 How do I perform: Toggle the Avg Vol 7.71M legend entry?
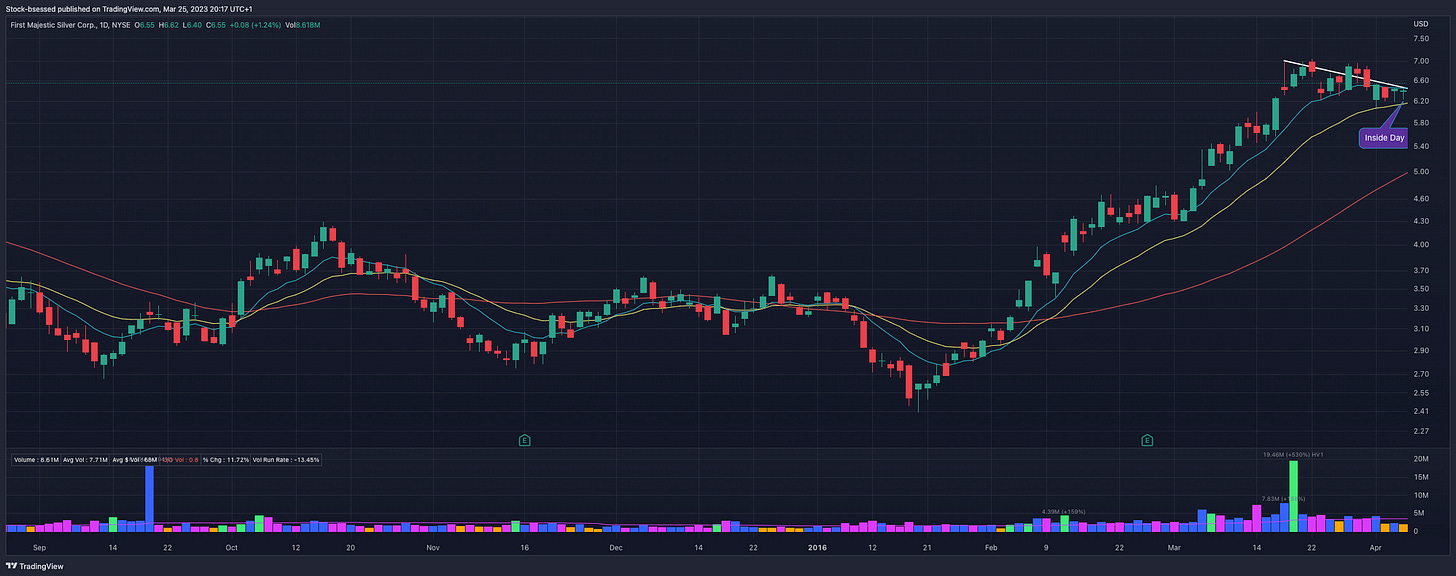[85, 459]
